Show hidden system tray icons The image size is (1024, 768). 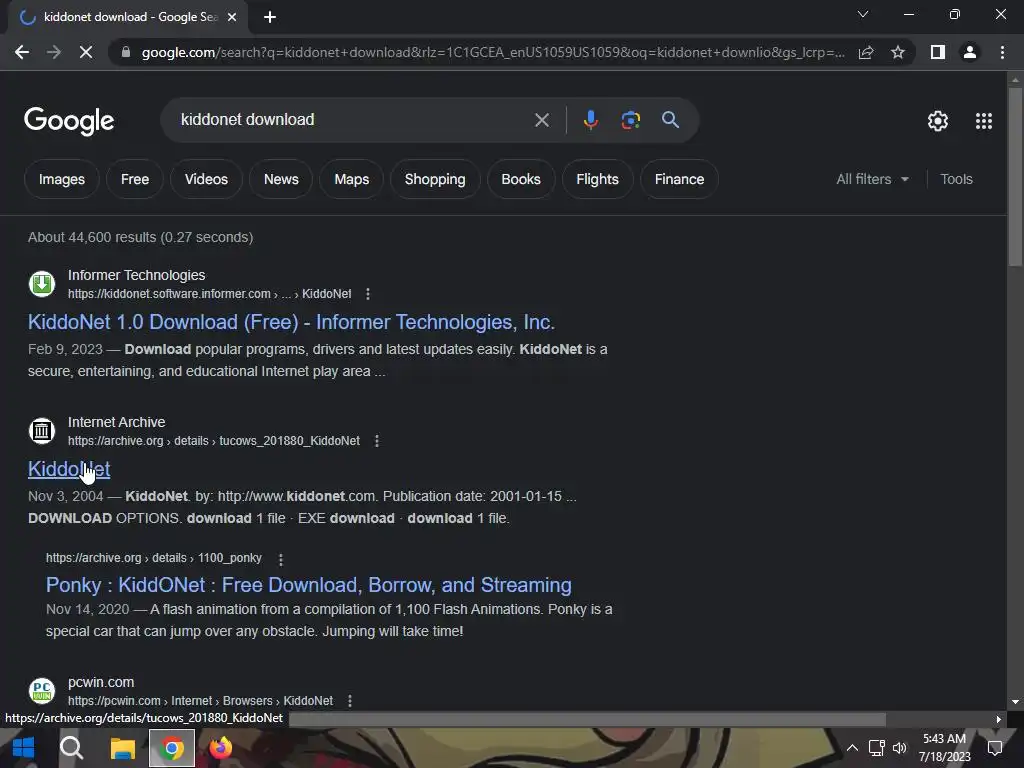coord(852,748)
